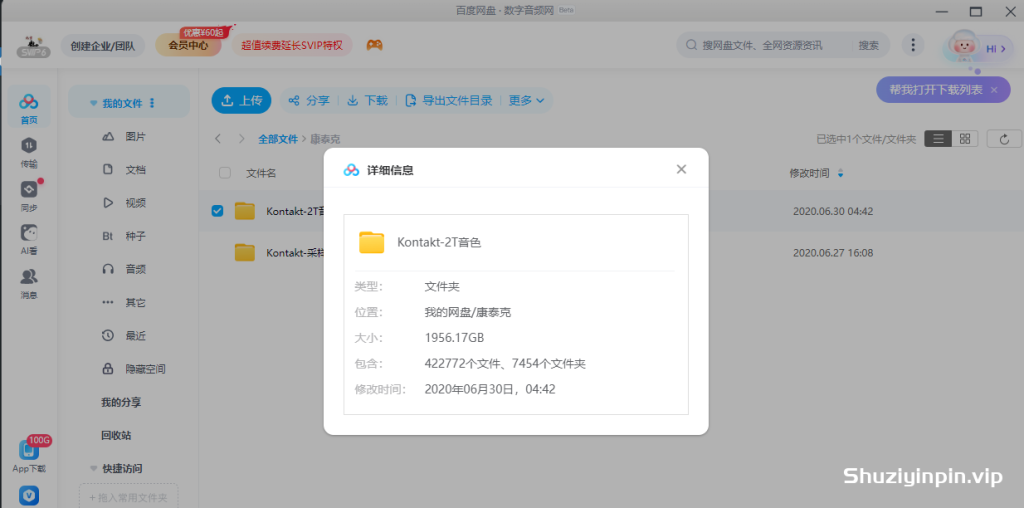Collapse the 我的文件 tree section
Screen dimensions: 1024x508
pyautogui.click(x=93, y=103)
